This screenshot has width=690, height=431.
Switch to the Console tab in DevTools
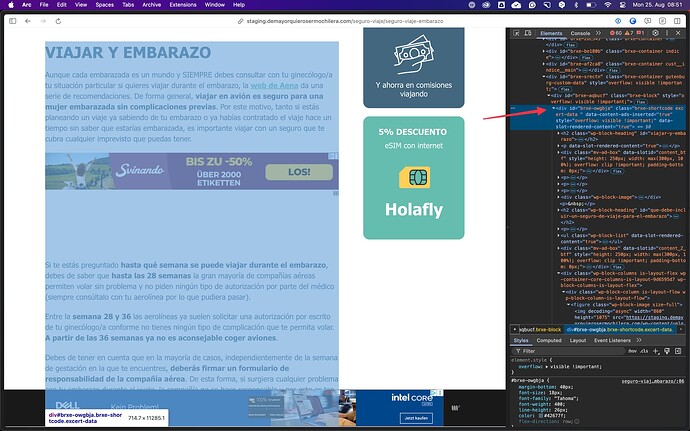pyautogui.click(x=580, y=33)
